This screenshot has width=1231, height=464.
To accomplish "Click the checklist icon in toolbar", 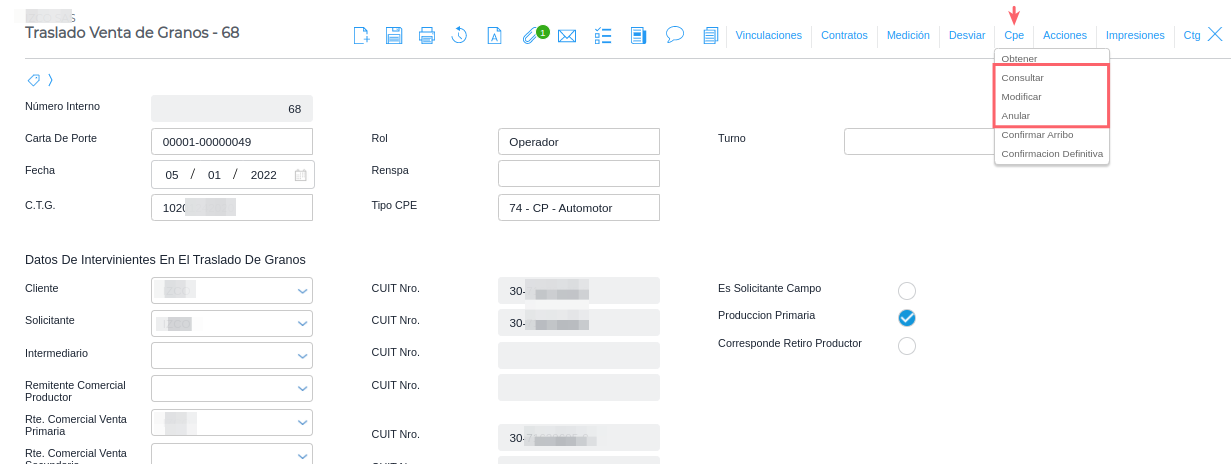I will [602, 36].
